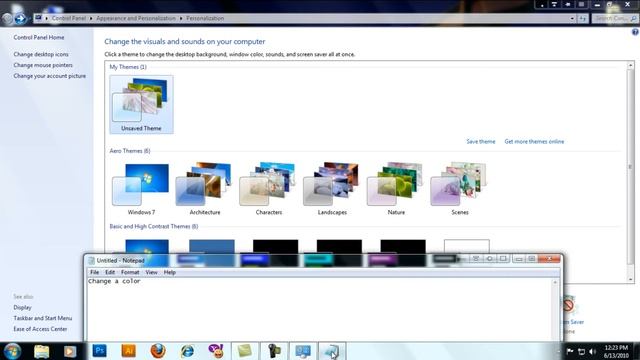Open Windows Explorer from taskbar
Screen dimensions: 640x360
tap(41, 351)
